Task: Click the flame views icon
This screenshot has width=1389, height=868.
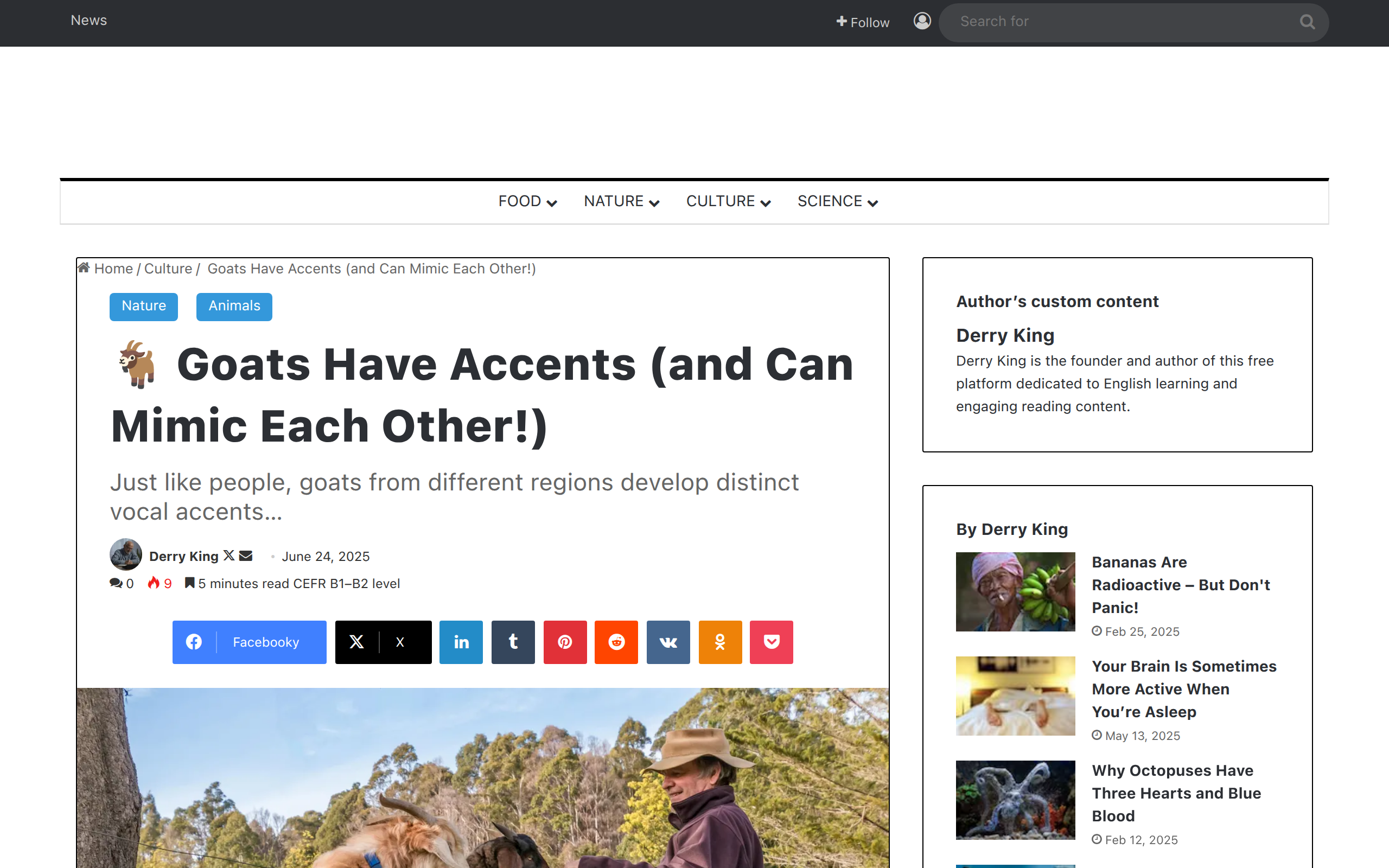Action: (x=153, y=583)
